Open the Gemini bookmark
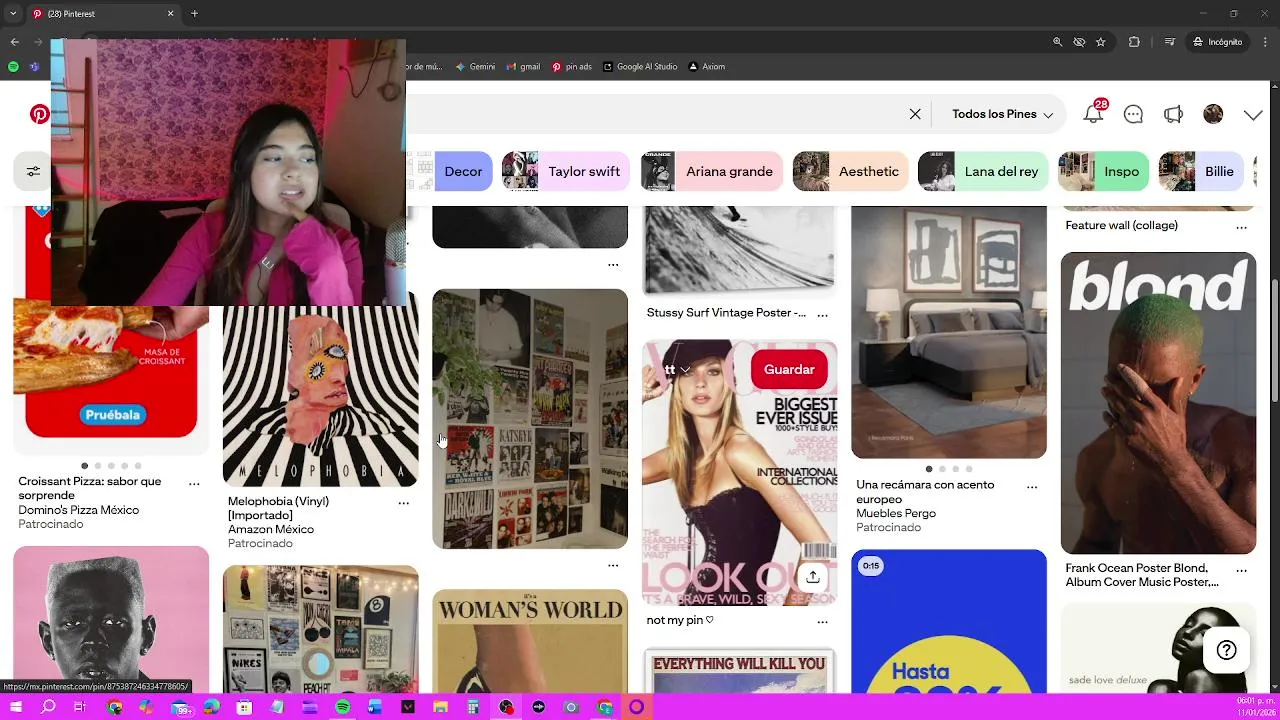 tap(475, 67)
